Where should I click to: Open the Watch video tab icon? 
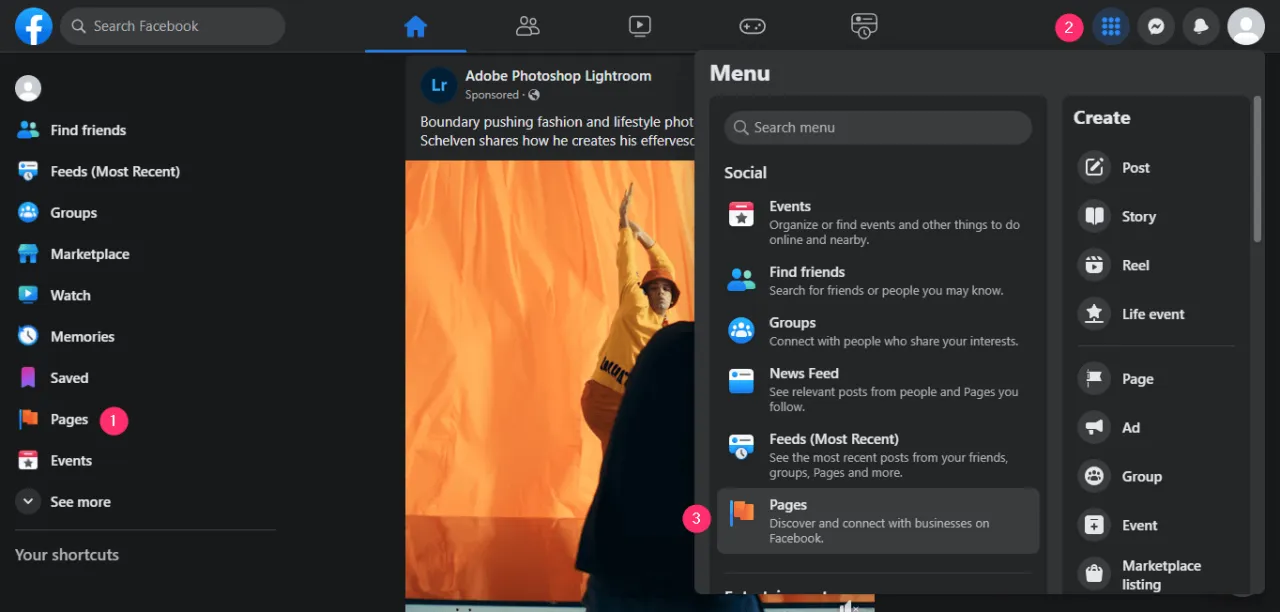(640, 26)
